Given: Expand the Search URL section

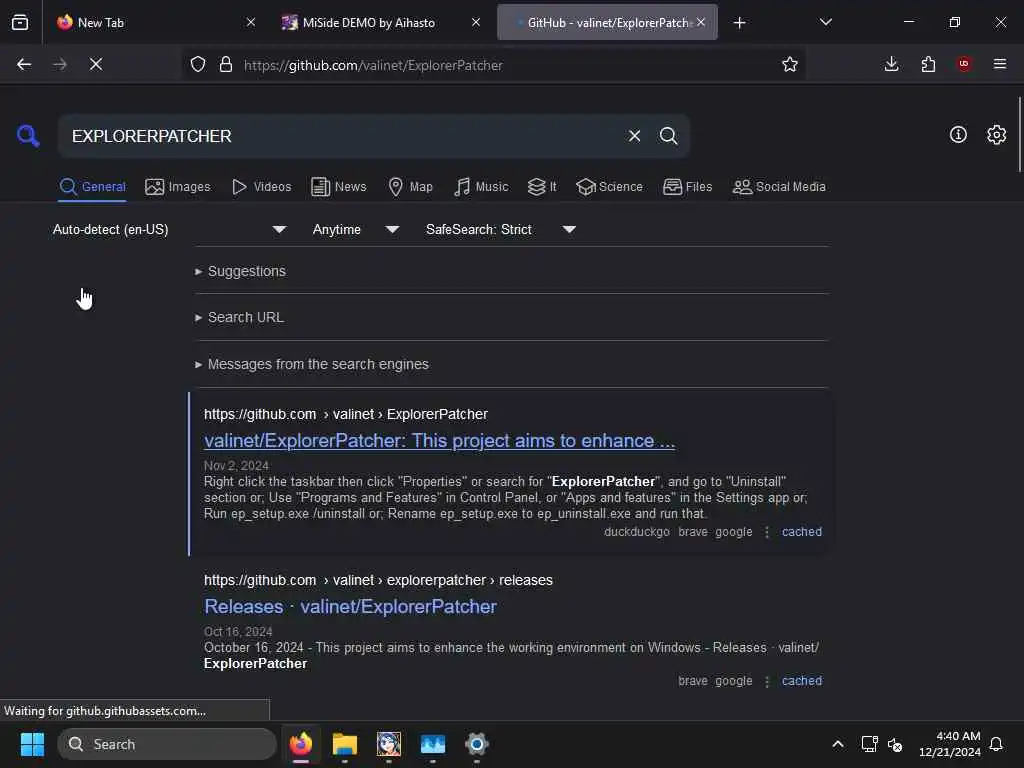Looking at the screenshot, I should [239, 317].
